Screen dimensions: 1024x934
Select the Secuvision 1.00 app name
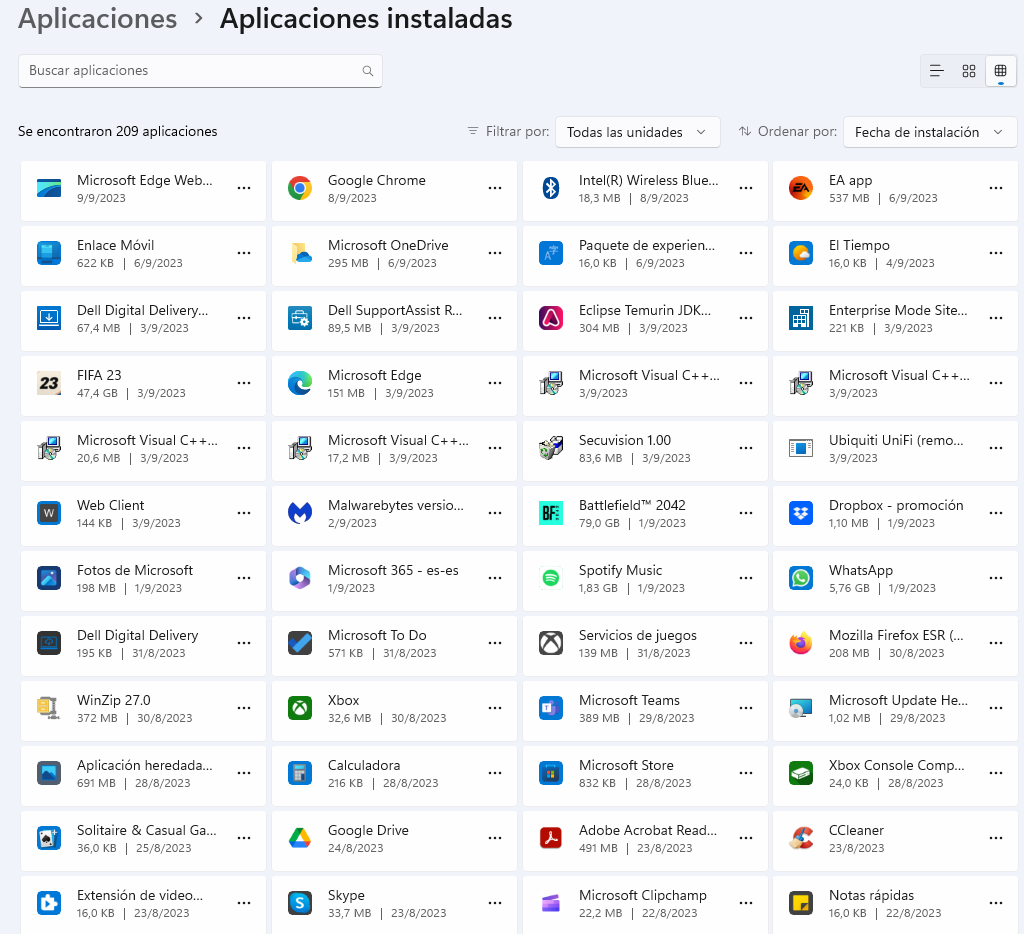[x=625, y=440]
